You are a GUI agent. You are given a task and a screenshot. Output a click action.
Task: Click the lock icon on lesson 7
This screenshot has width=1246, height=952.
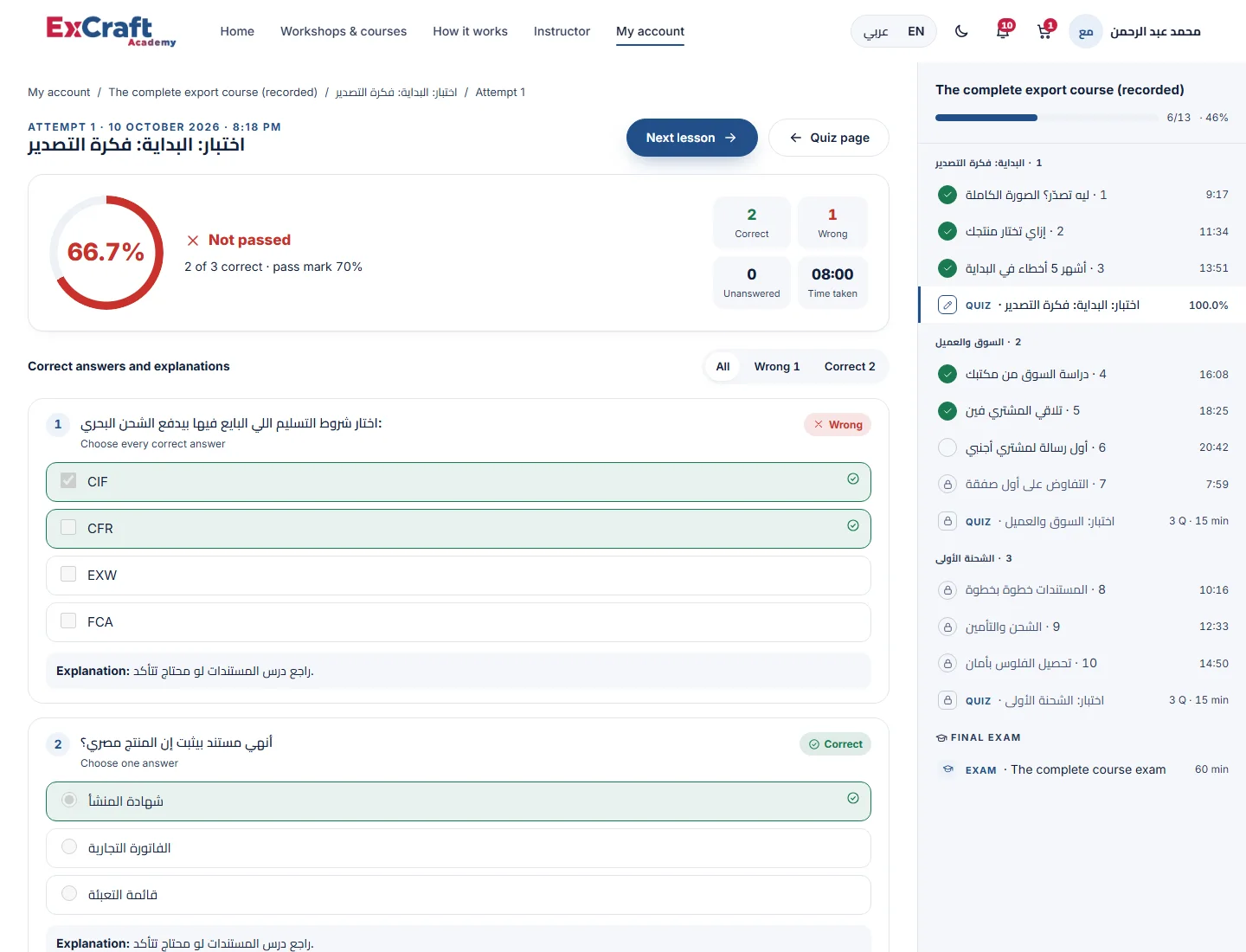point(947,484)
